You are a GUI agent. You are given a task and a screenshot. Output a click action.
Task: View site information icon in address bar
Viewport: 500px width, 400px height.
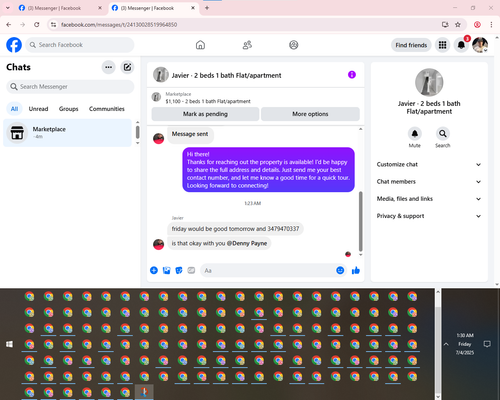53,25
